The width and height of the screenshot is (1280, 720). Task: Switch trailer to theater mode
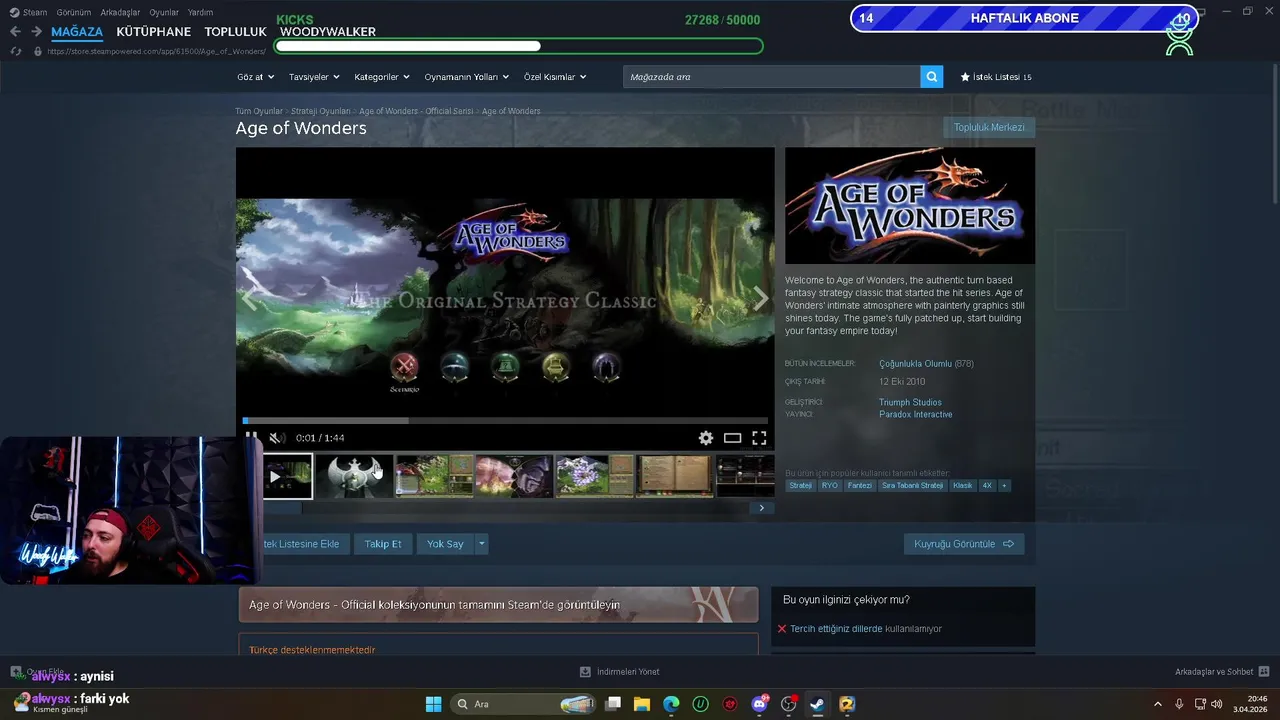point(733,438)
